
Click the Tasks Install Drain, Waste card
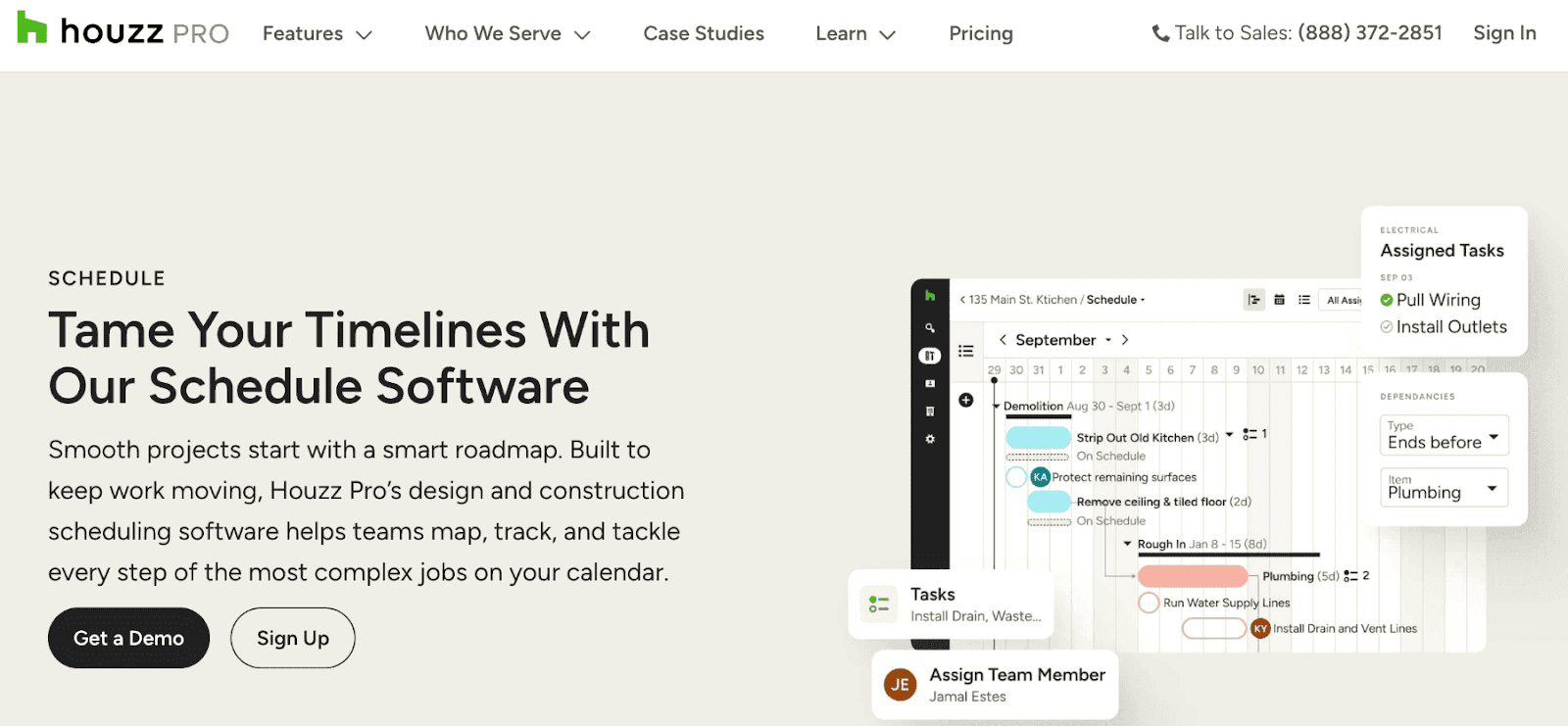click(x=951, y=604)
